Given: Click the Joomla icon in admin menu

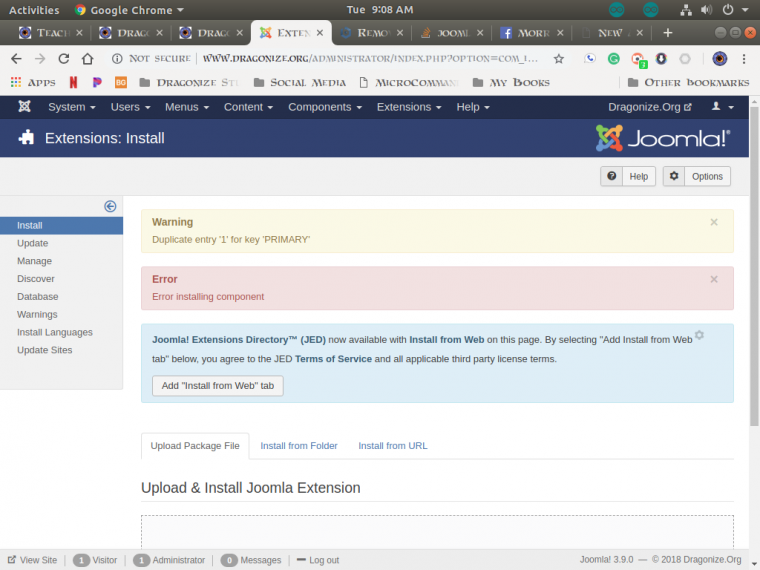Looking at the screenshot, I should pos(24,107).
